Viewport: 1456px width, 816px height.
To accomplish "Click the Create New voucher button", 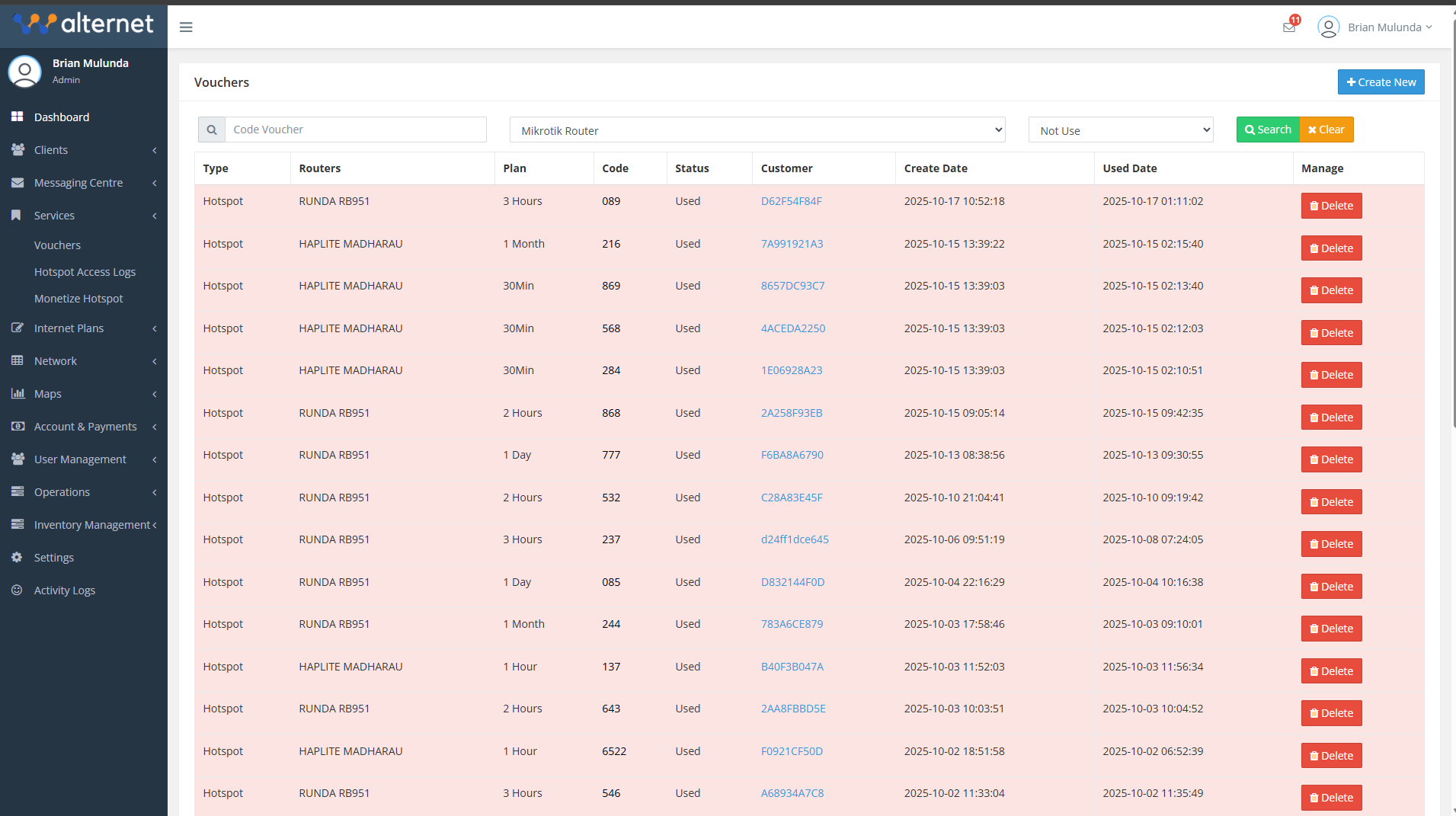I will [x=1381, y=82].
